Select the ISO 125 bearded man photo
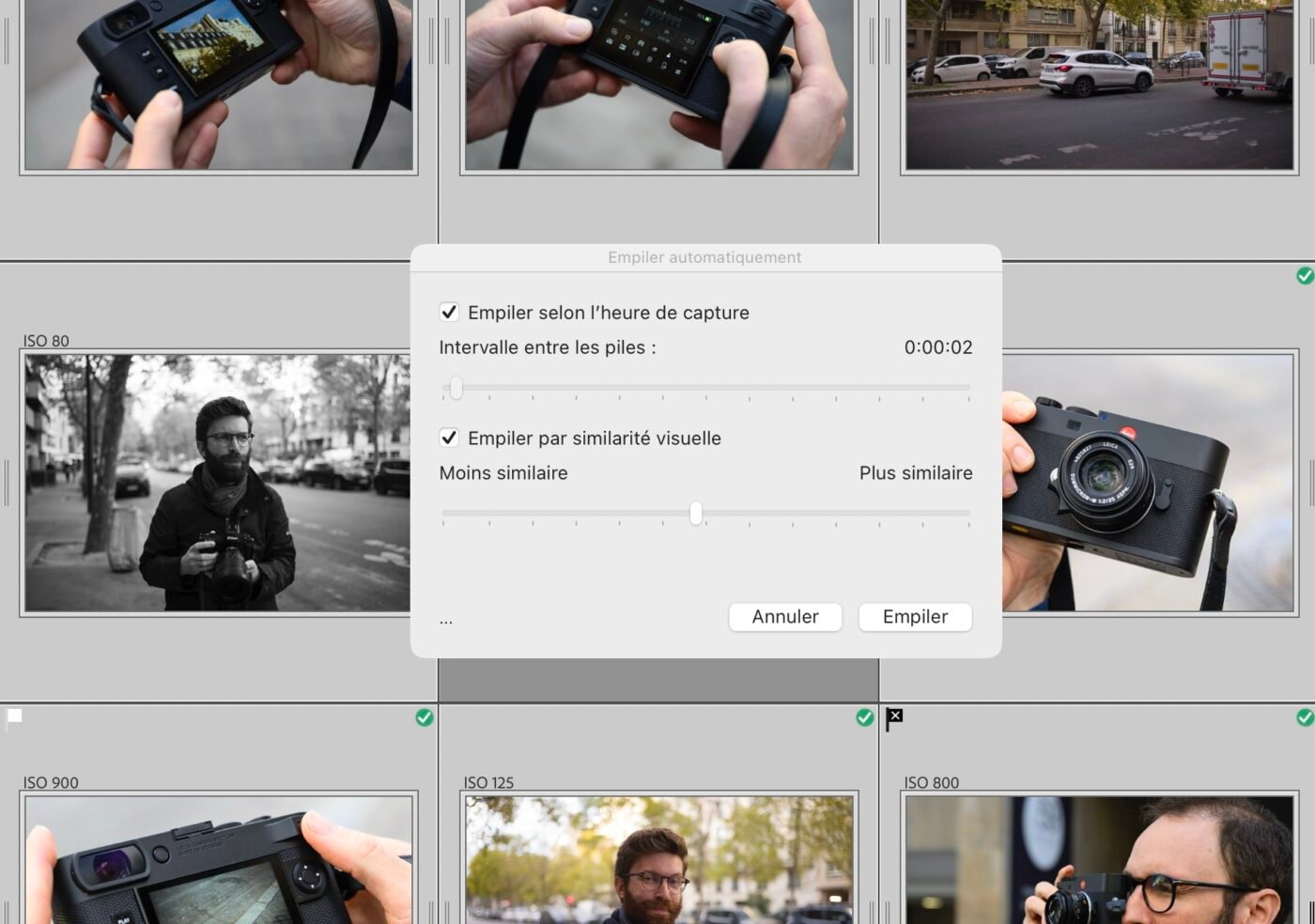Viewport: 1315px width, 924px height. pyautogui.click(x=657, y=859)
